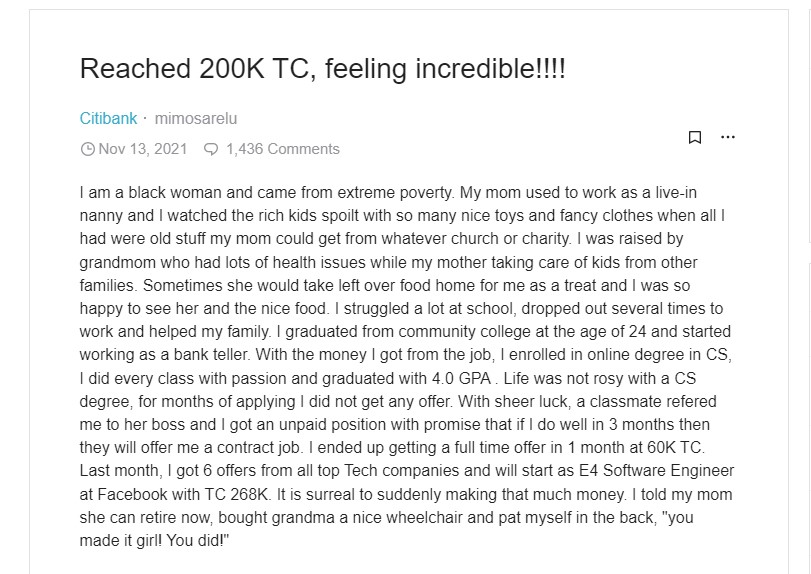The width and height of the screenshot is (811, 574).
Task: Jump to the 1,436 Comments section
Action: (283, 149)
